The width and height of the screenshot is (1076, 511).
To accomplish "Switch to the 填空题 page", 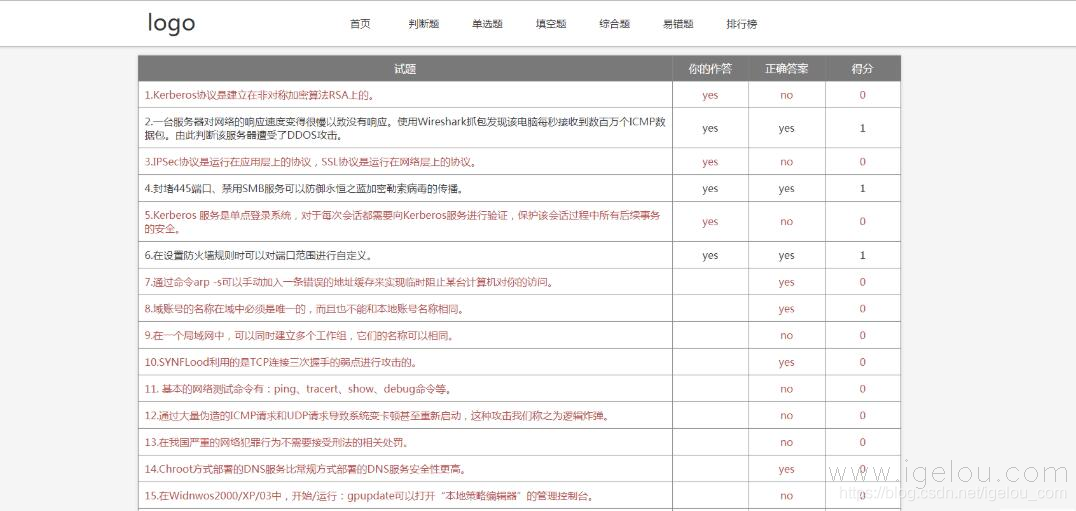I will tap(551, 24).
